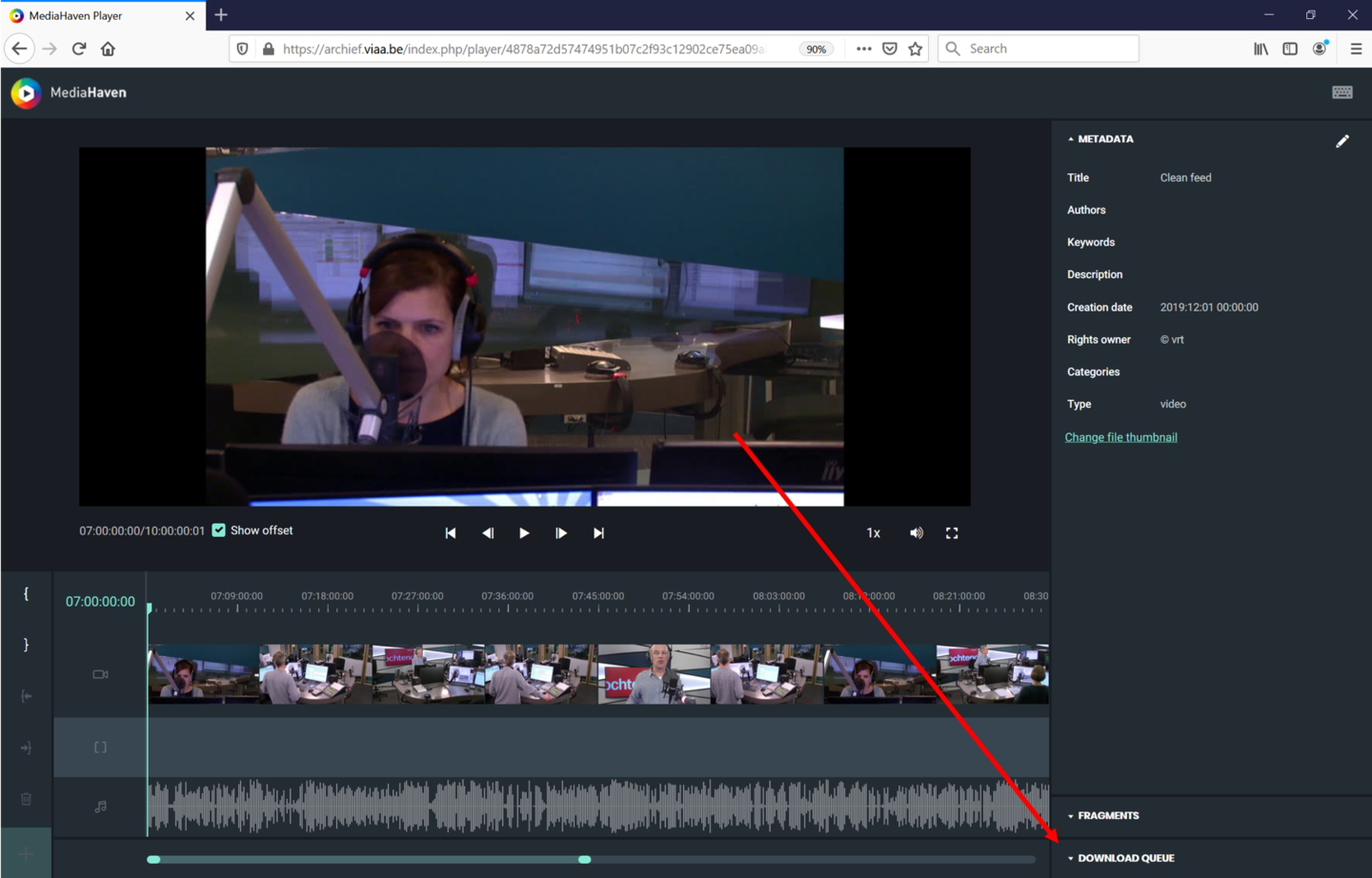Expand the DOWNLOAD QUEUE section
Screen dimensions: 1372x878
click(x=1120, y=858)
